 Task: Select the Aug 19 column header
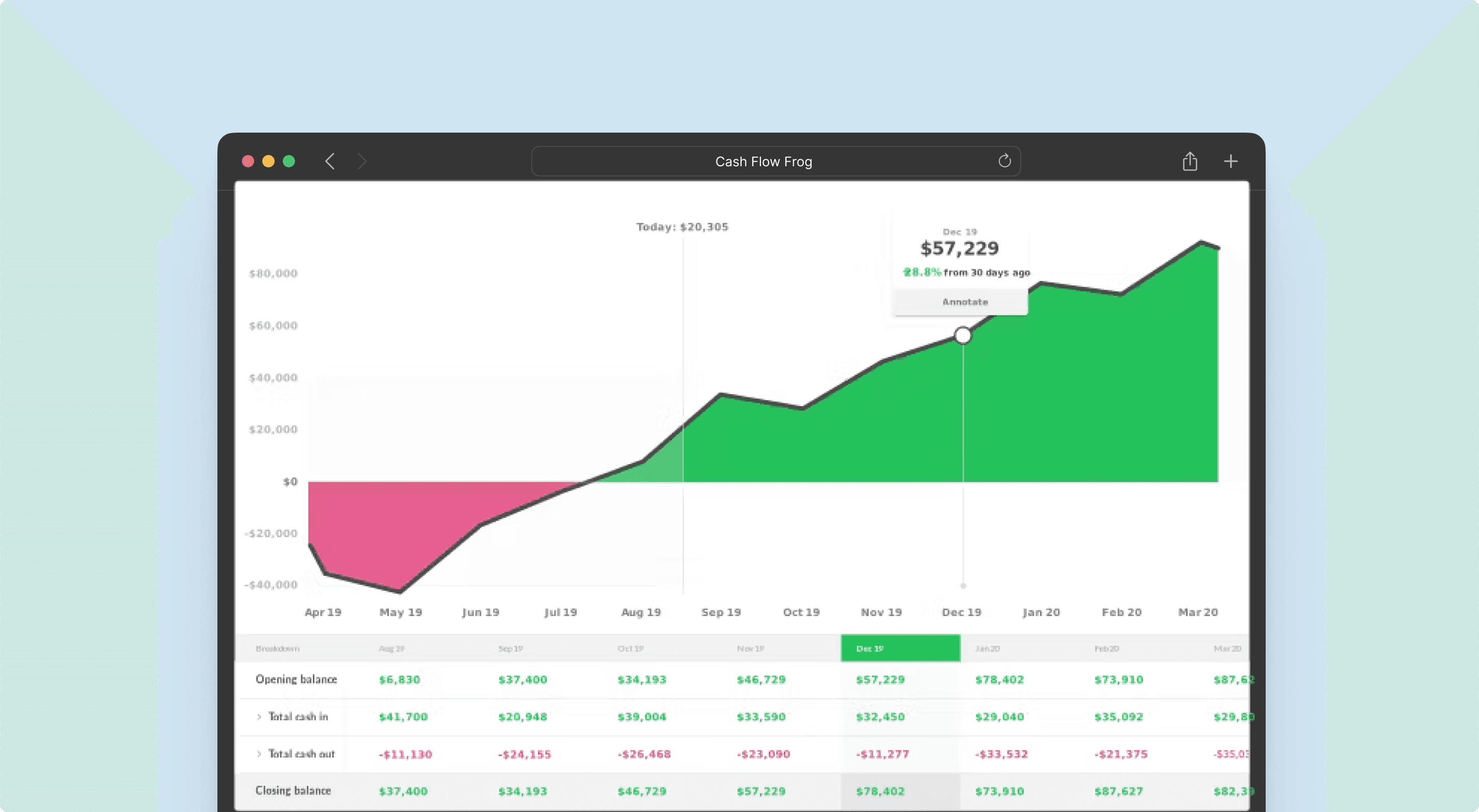pos(391,648)
